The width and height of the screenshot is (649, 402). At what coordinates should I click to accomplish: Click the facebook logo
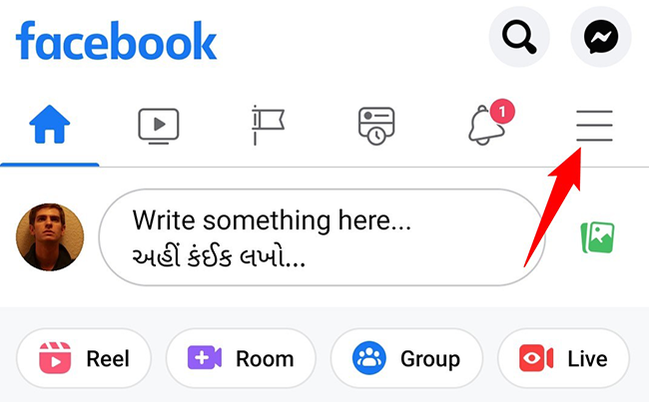(x=116, y=40)
